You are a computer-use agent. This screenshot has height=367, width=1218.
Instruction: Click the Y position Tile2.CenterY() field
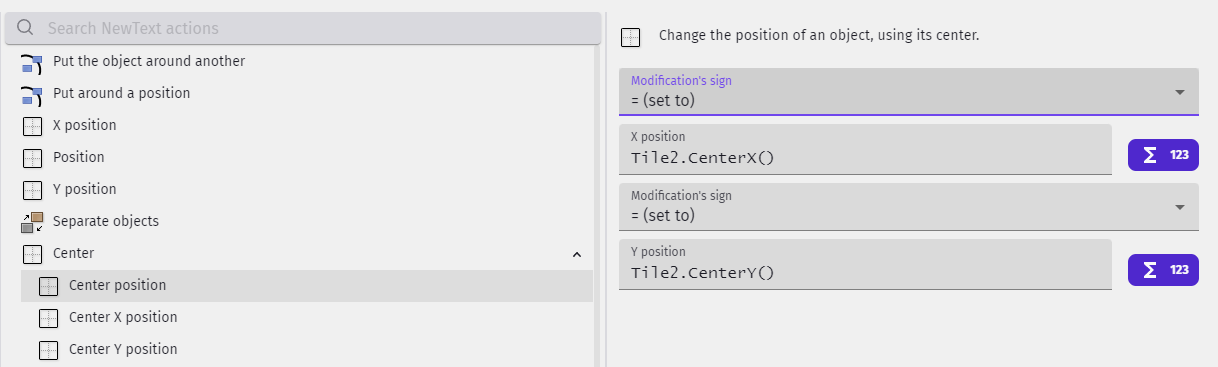tap(865, 265)
